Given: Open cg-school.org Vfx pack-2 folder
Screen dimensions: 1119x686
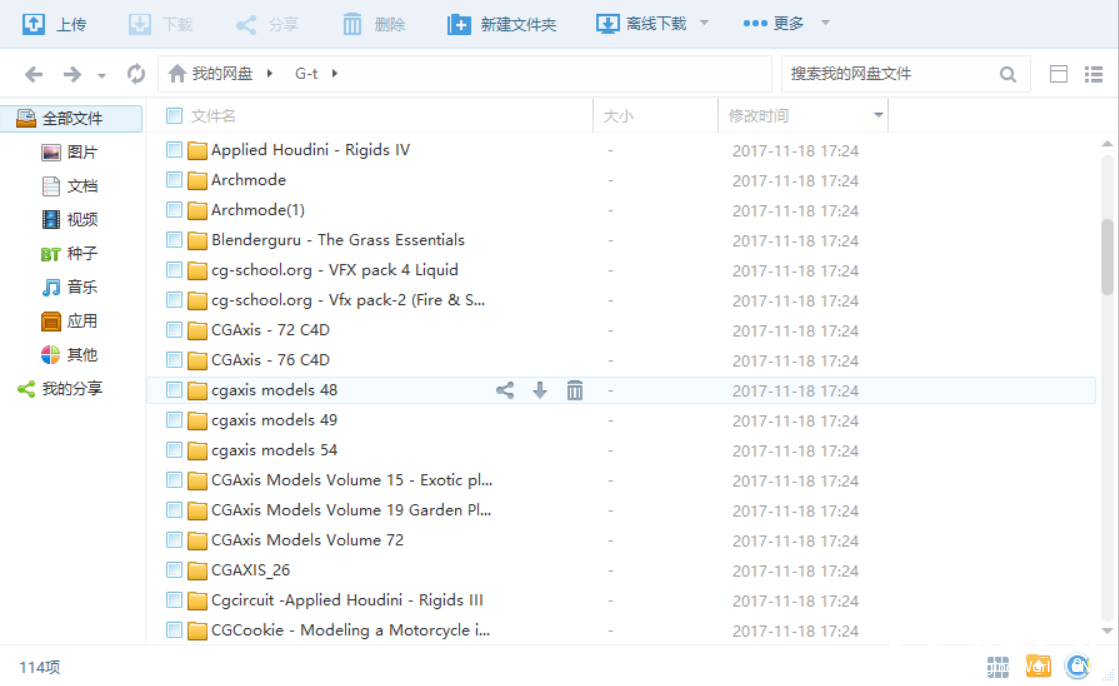Looking at the screenshot, I should tap(348, 301).
